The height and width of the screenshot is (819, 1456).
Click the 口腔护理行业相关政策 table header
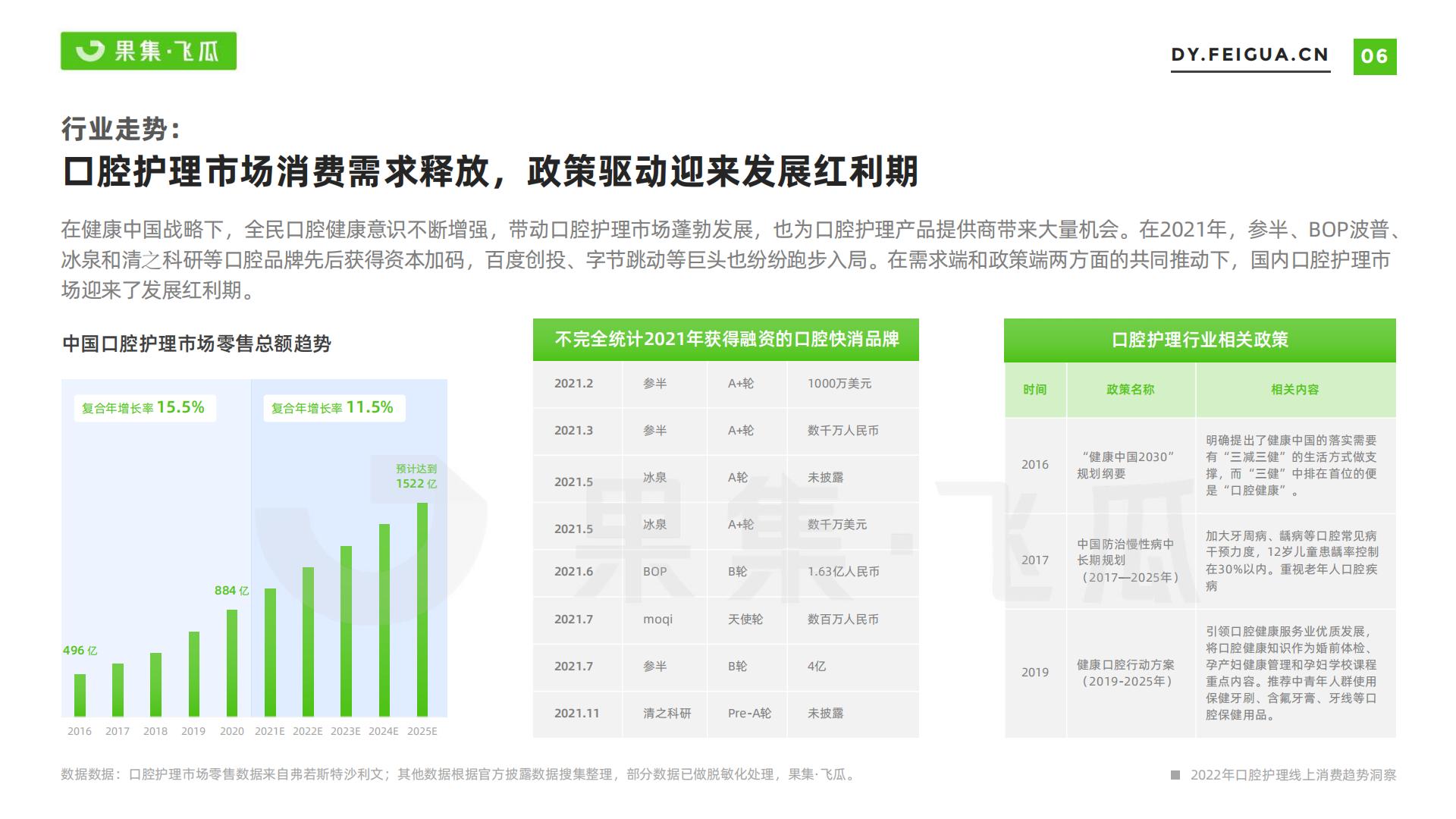[1200, 340]
